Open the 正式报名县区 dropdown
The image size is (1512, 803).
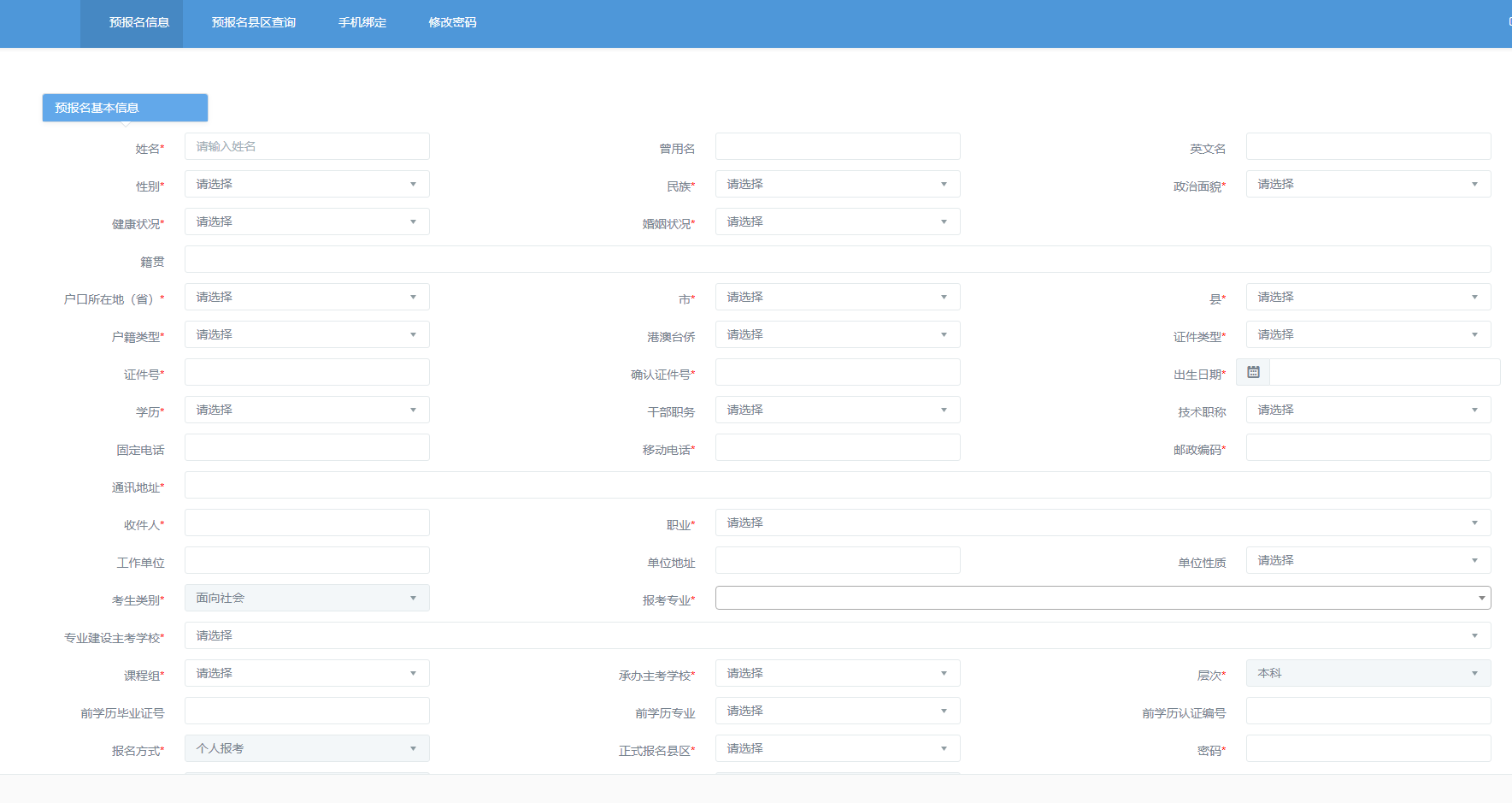coord(837,748)
